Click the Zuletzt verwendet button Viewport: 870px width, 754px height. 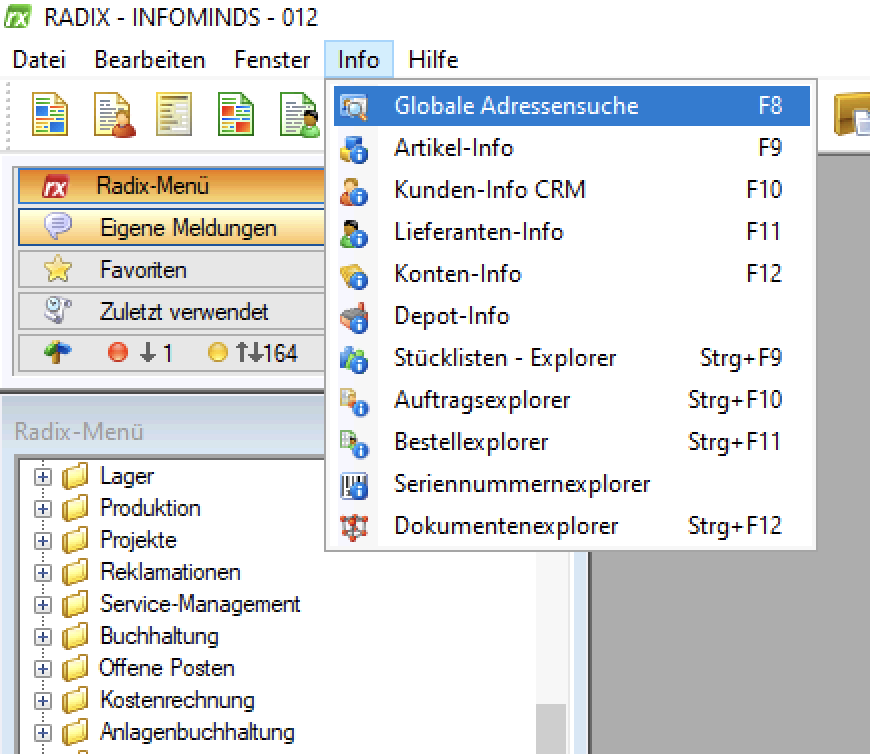coord(171,311)
